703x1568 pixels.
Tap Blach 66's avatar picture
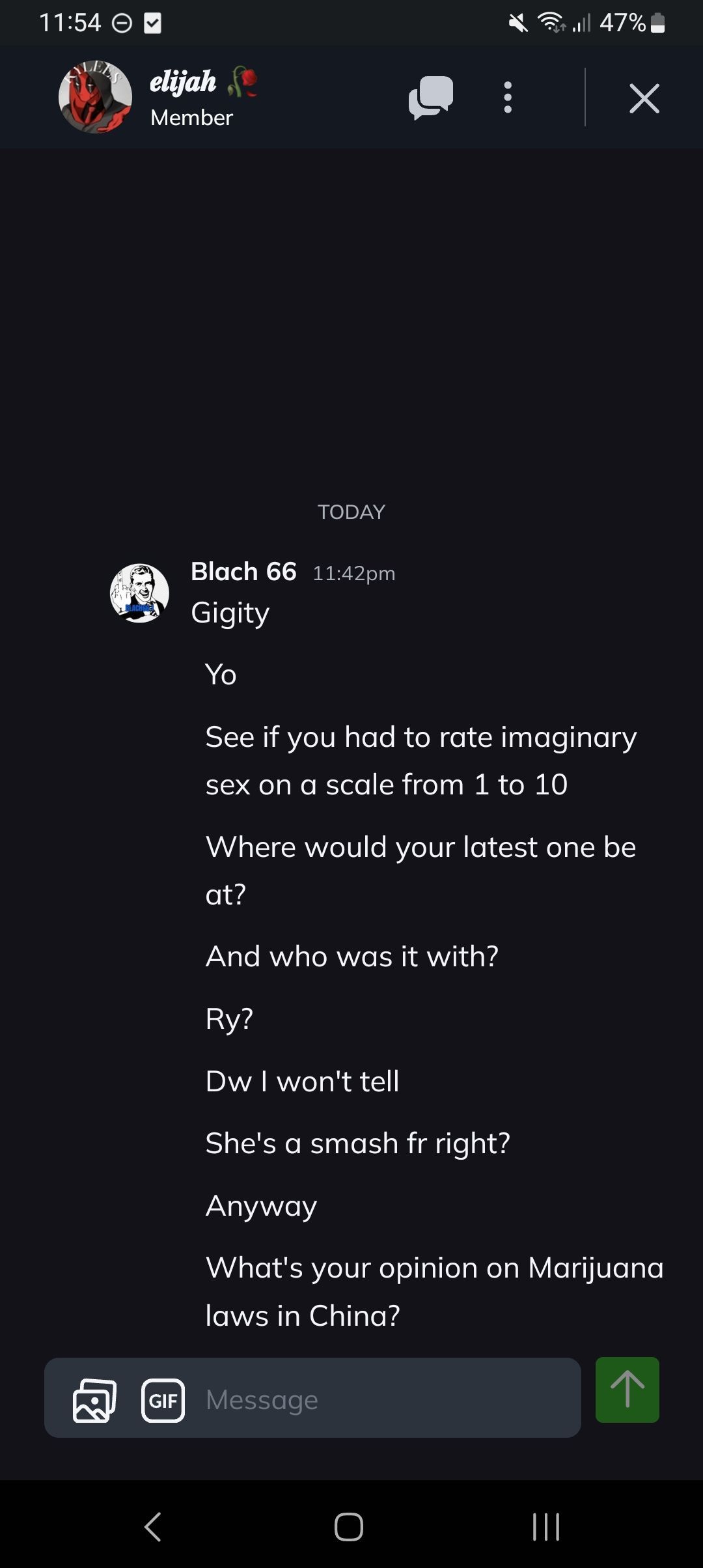tap(139, 593)
